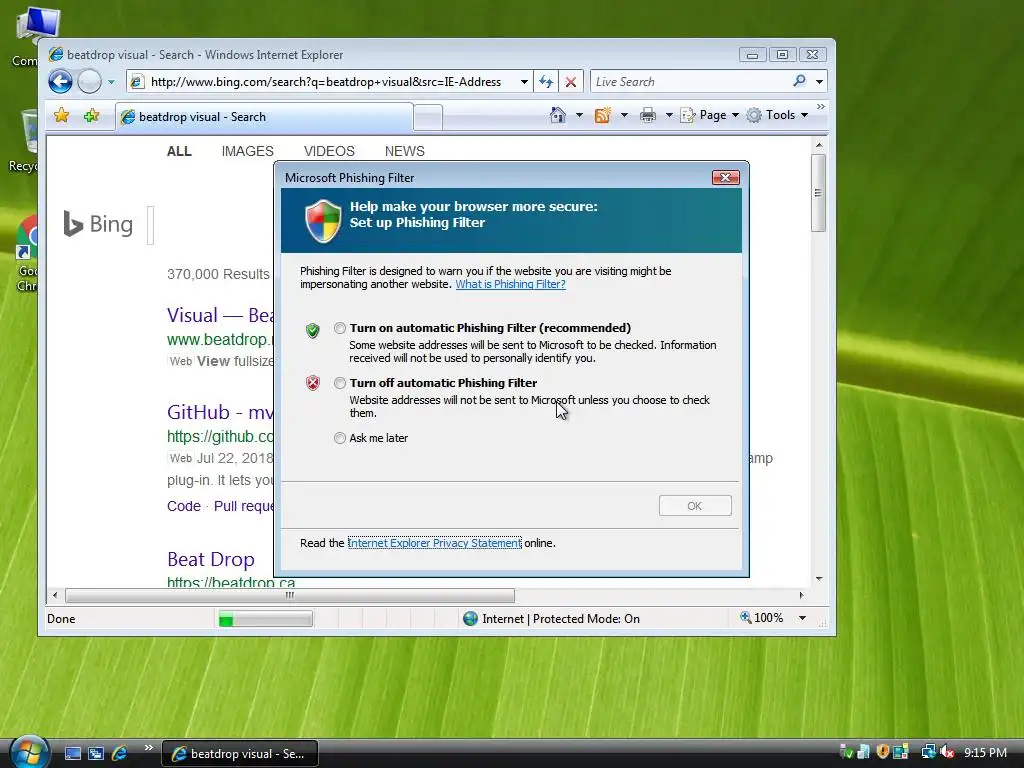Image resolution: width=1024 pixels, height=768 pixels.
Task: Switch to Bing VIDEOS tab
Action: click(329, 152)
